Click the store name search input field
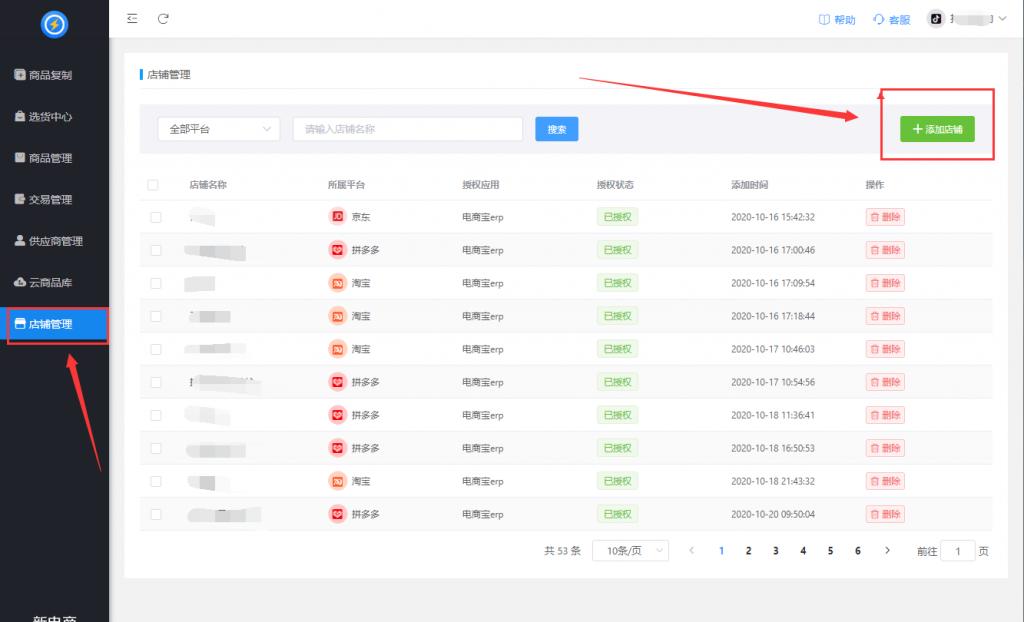The height and width of the screenshot is (622, 1024). tap(407, 129)
